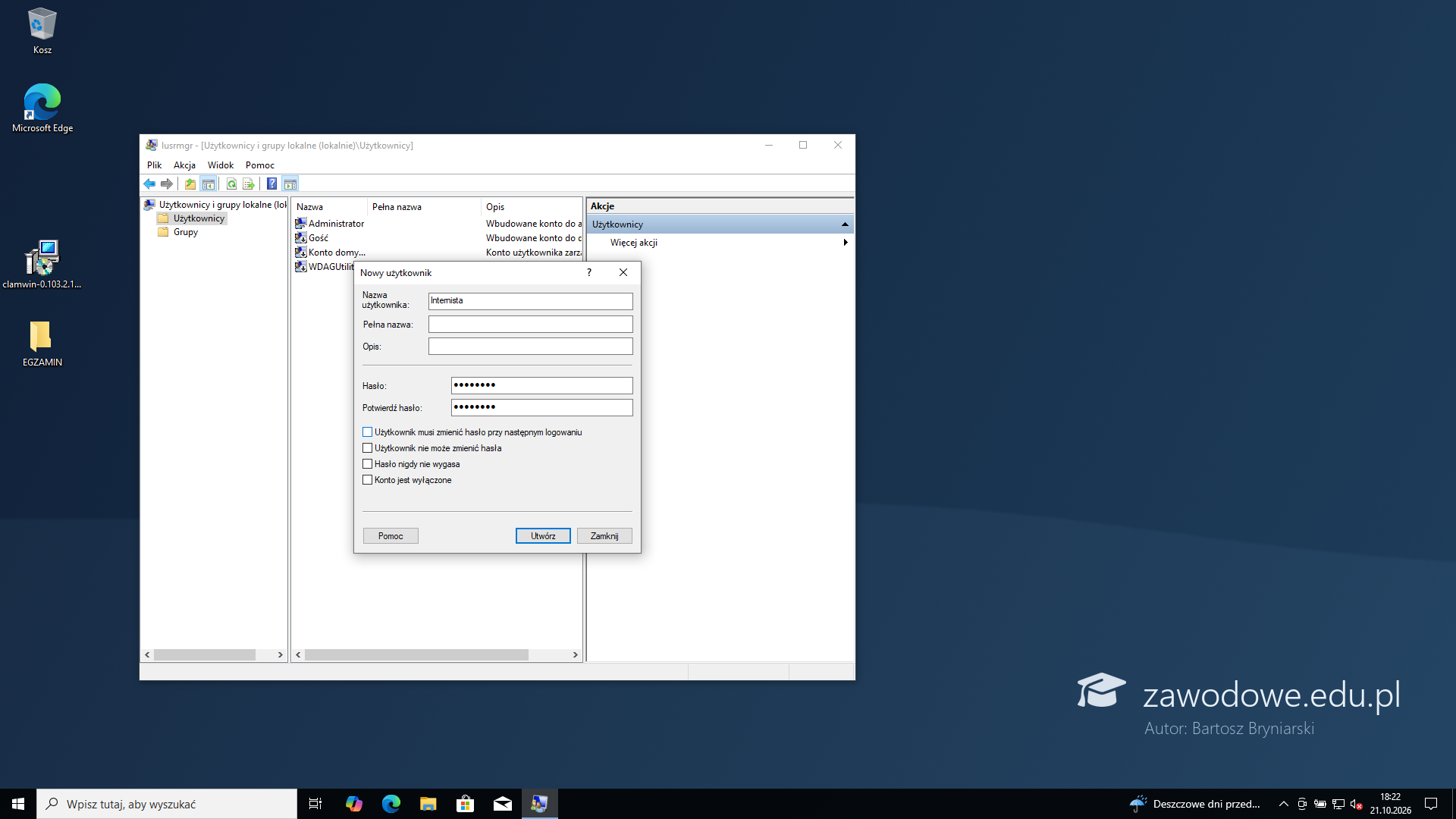Viewport: 1456px width, 819px height.
Task: Go back with the blue arrow toolbar icon
Action: coord(149,184)
